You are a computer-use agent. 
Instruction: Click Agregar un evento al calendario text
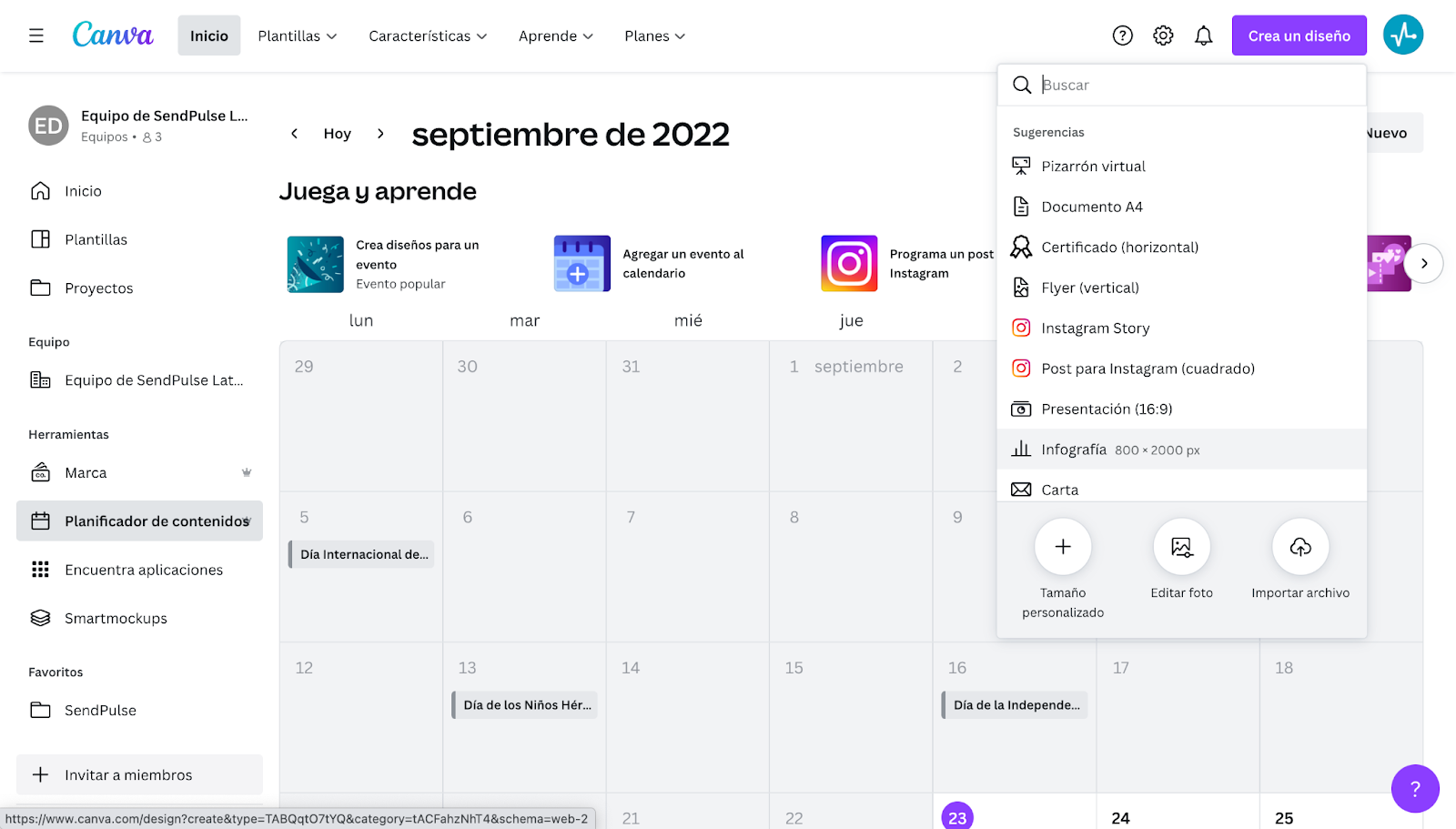point(683,264)
